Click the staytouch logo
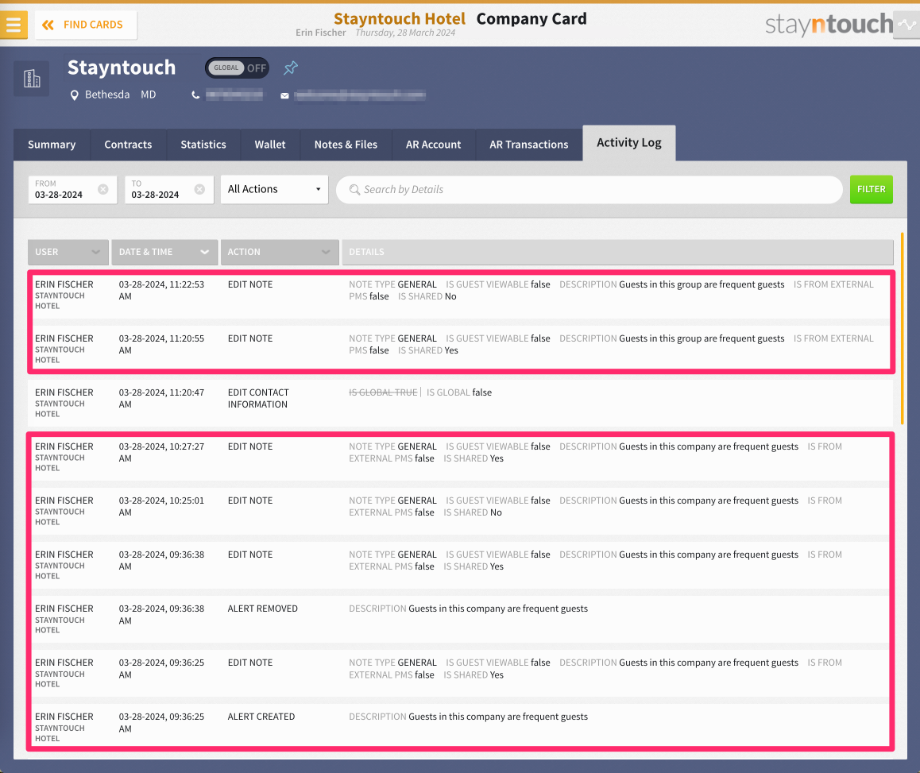Viewport: 920px width, 773px height. (828, 25)
